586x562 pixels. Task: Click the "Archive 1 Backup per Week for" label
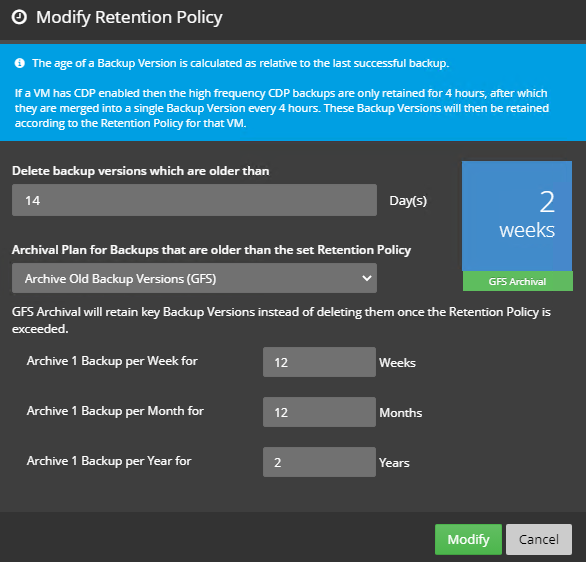pos(112,361)
